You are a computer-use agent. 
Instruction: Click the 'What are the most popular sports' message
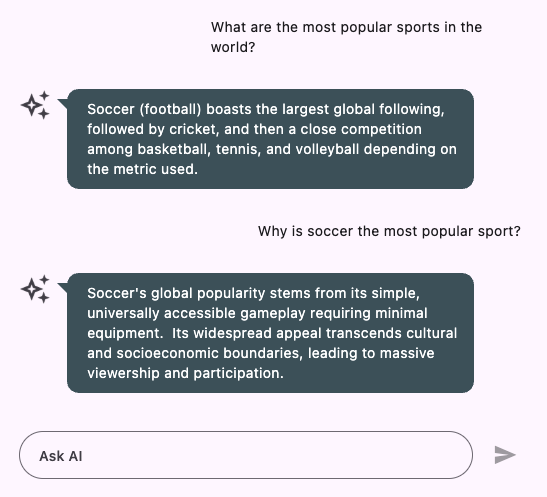(346, 37)
